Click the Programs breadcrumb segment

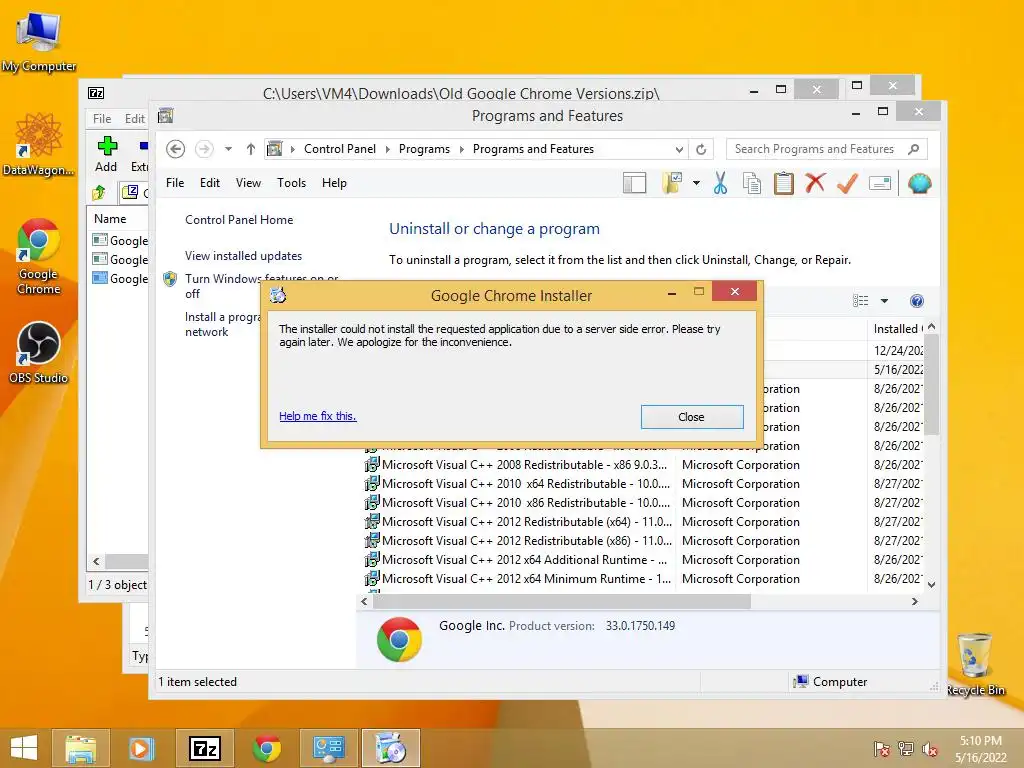(x=424, y=149)
